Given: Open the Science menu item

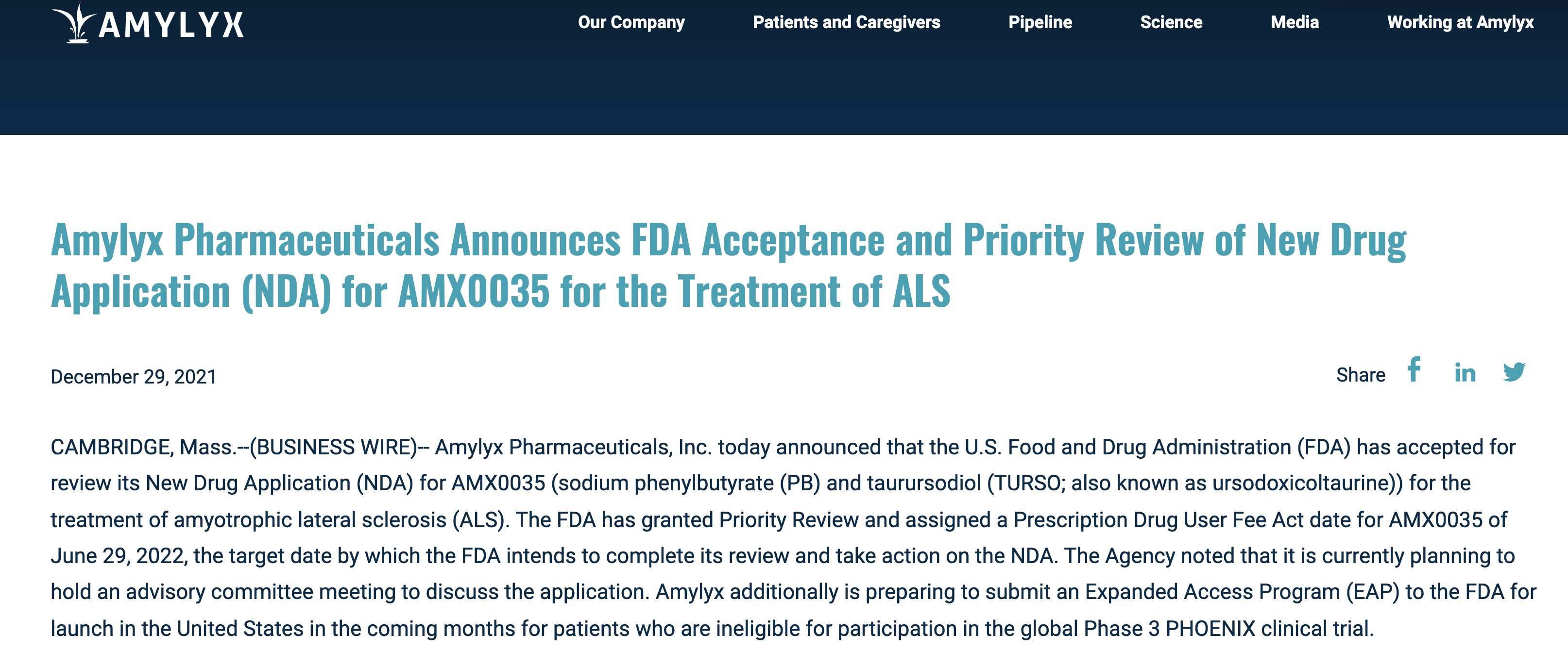Looking at the screenshot, I should (1171, 22).
